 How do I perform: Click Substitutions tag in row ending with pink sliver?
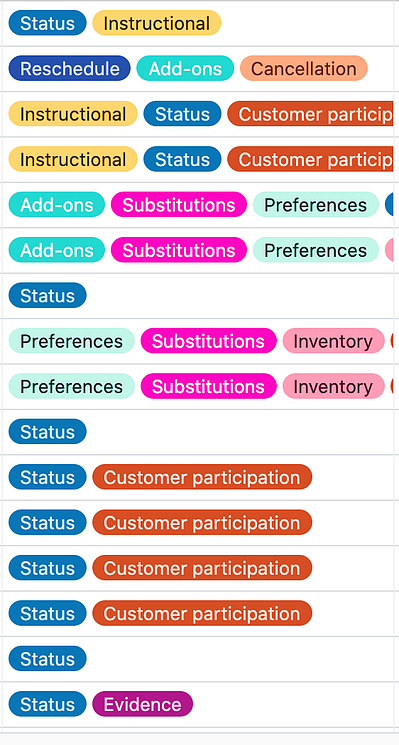tap(179, 250)
